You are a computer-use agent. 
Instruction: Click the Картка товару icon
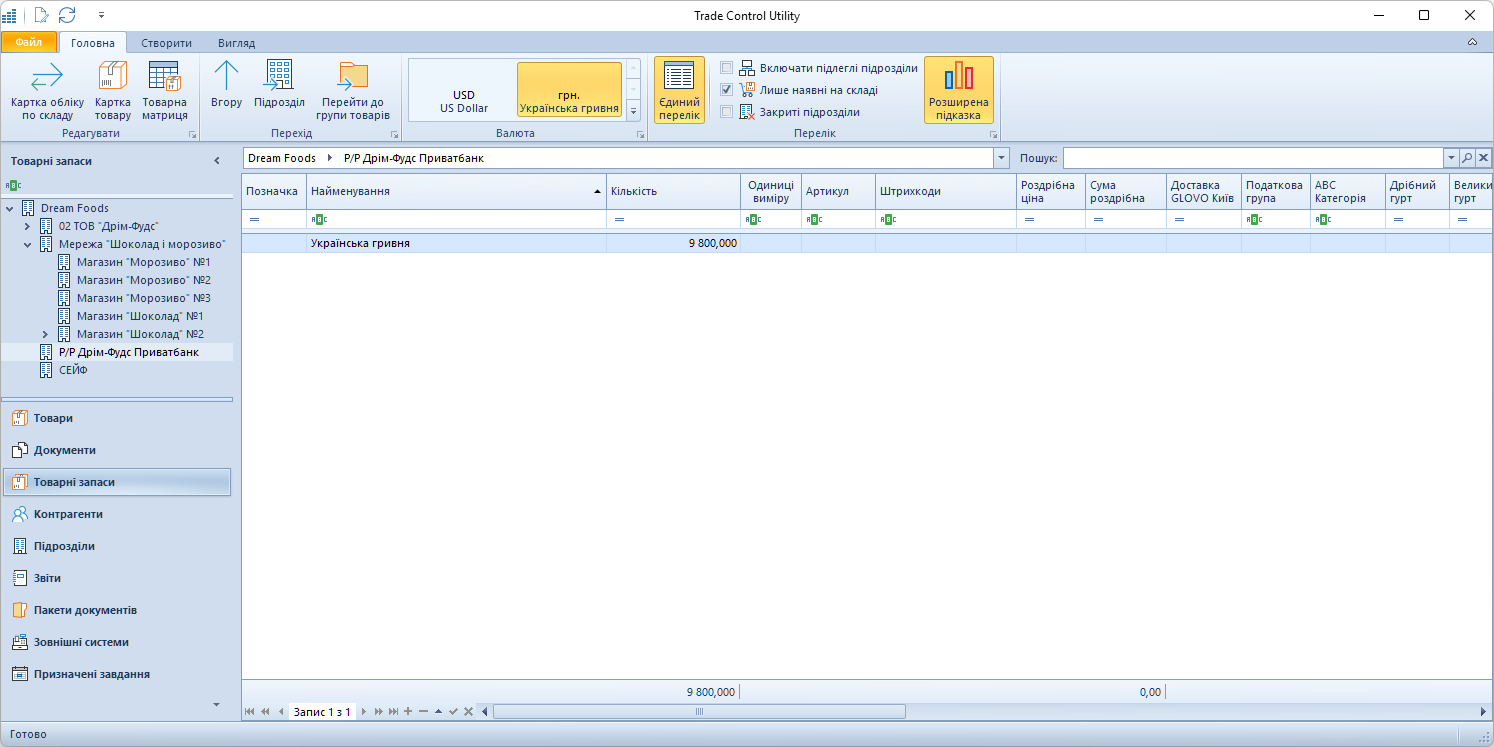point(112,90)
